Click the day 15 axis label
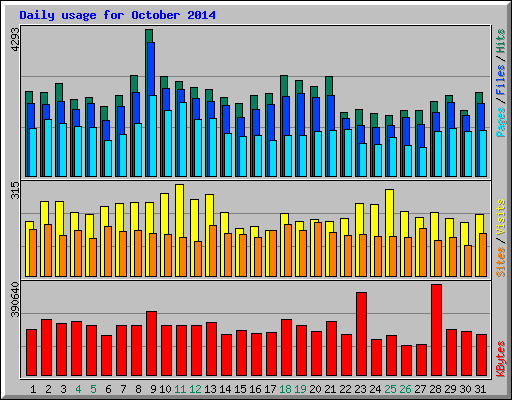The height and width of the screenshot is (400, 512). click(x=240, y=389)
